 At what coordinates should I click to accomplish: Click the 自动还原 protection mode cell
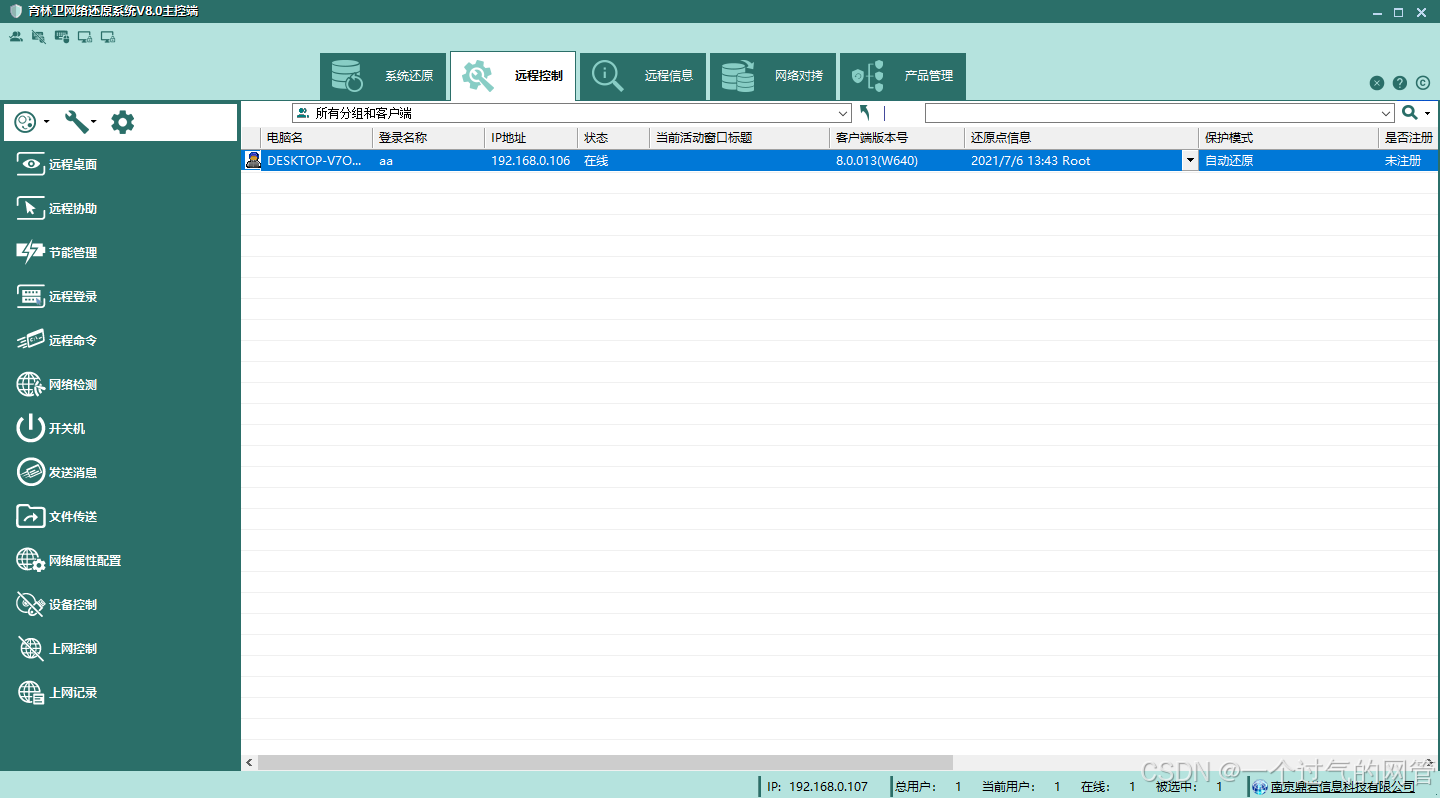1288,161
